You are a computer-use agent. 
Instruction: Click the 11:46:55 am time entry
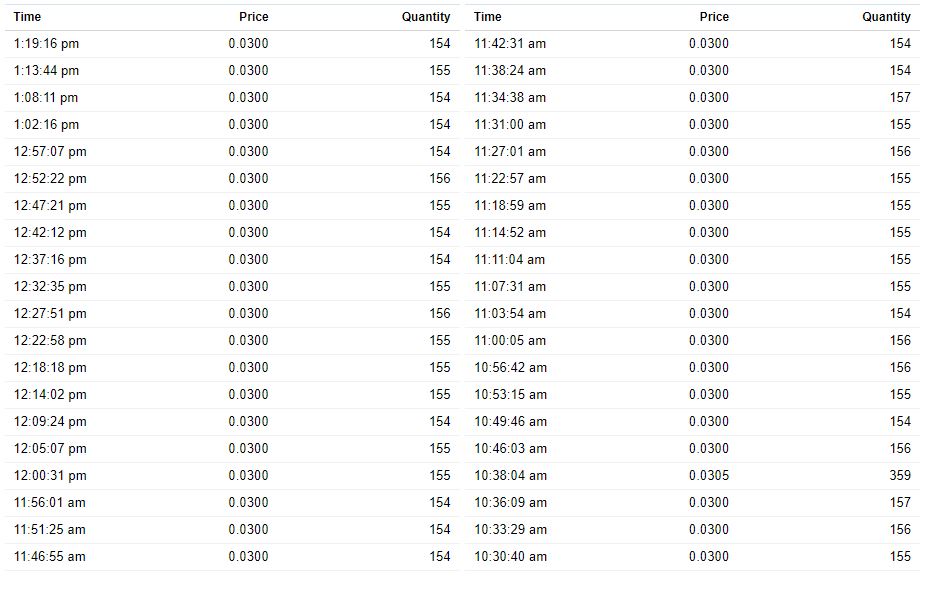point(49,557)
